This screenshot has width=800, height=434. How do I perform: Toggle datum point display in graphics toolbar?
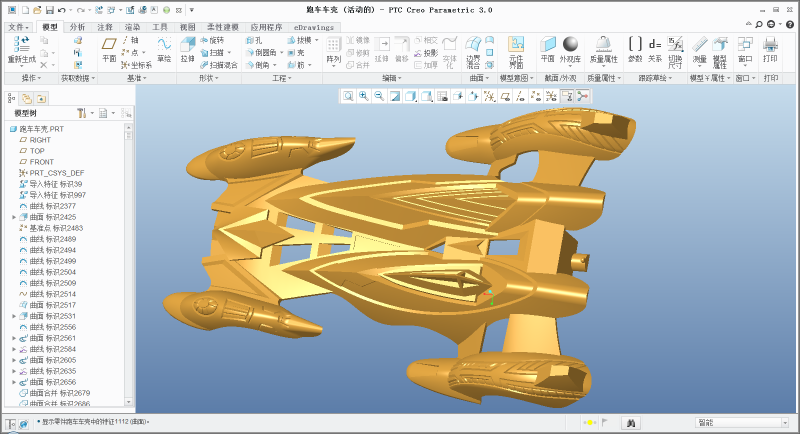[x=536, y=96]
